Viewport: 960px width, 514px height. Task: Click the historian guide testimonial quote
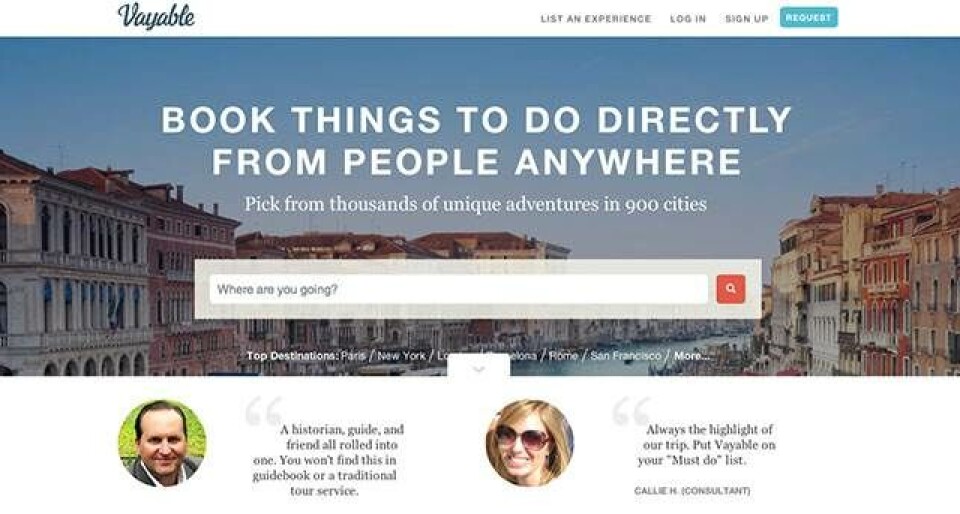[328, 460]
